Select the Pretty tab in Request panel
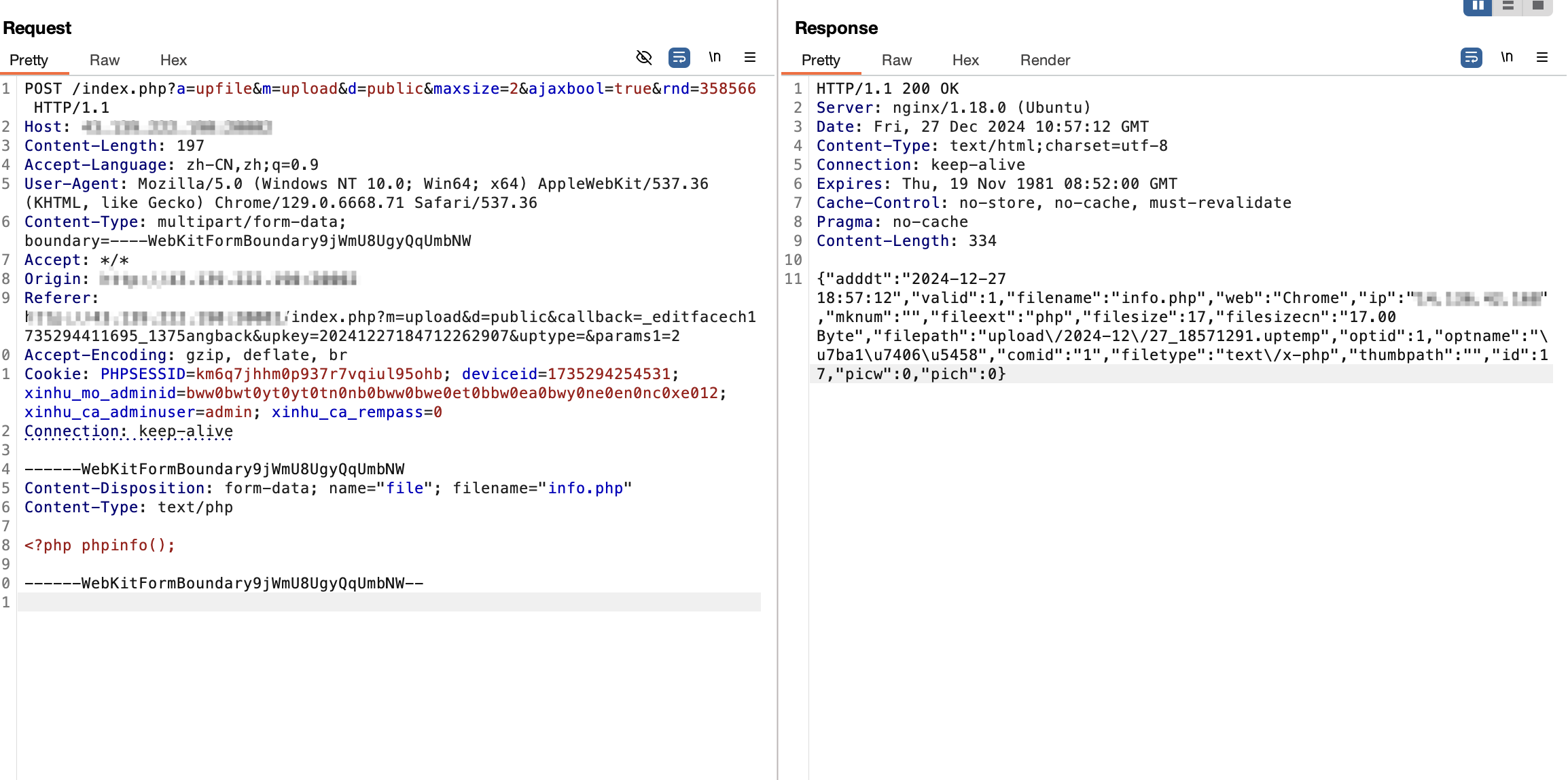The image size is (1568, 780). pyautogui.click(x=29, y=60)
